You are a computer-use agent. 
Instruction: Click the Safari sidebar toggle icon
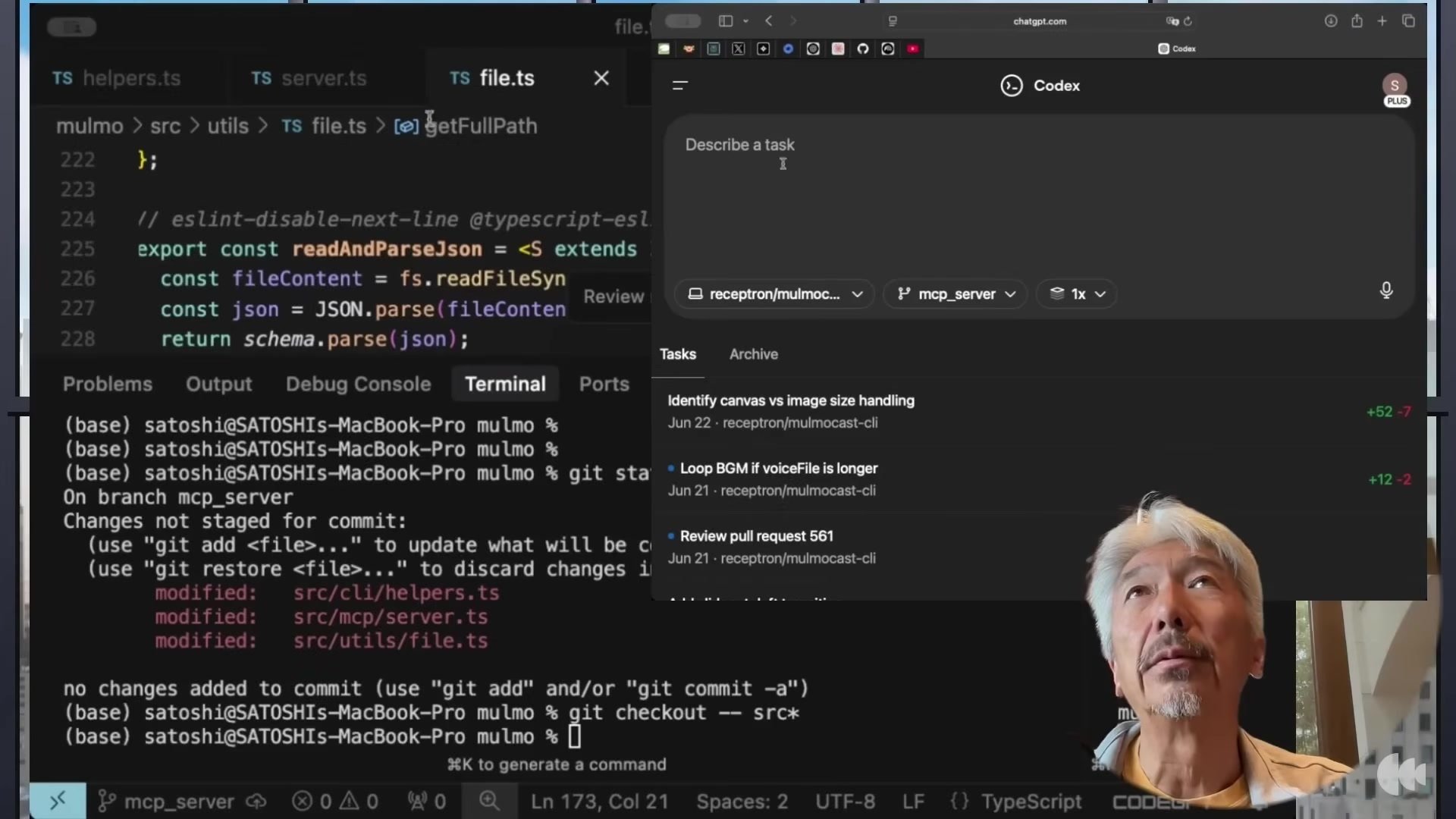(726, 21)
